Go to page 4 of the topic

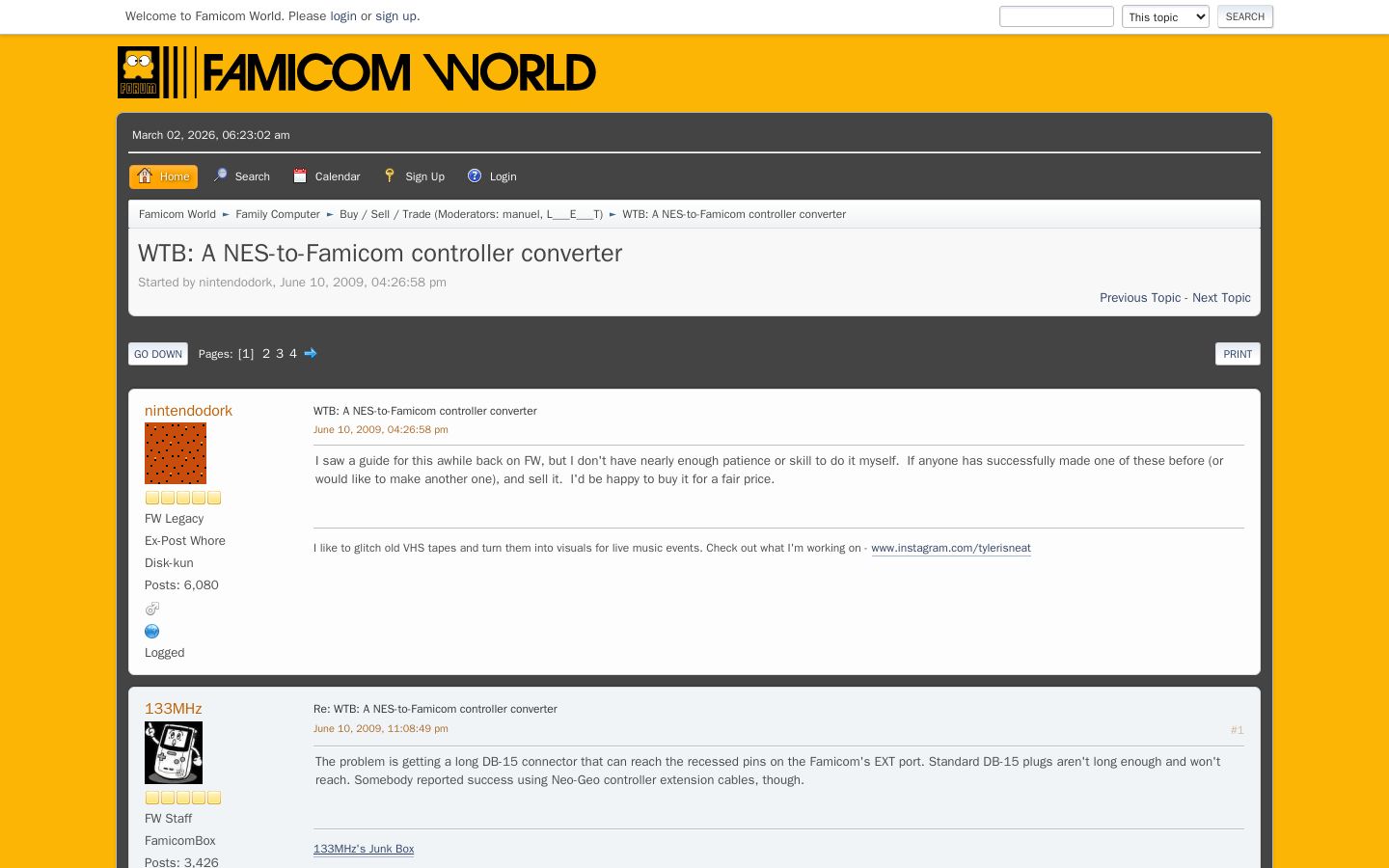(293, 354)
